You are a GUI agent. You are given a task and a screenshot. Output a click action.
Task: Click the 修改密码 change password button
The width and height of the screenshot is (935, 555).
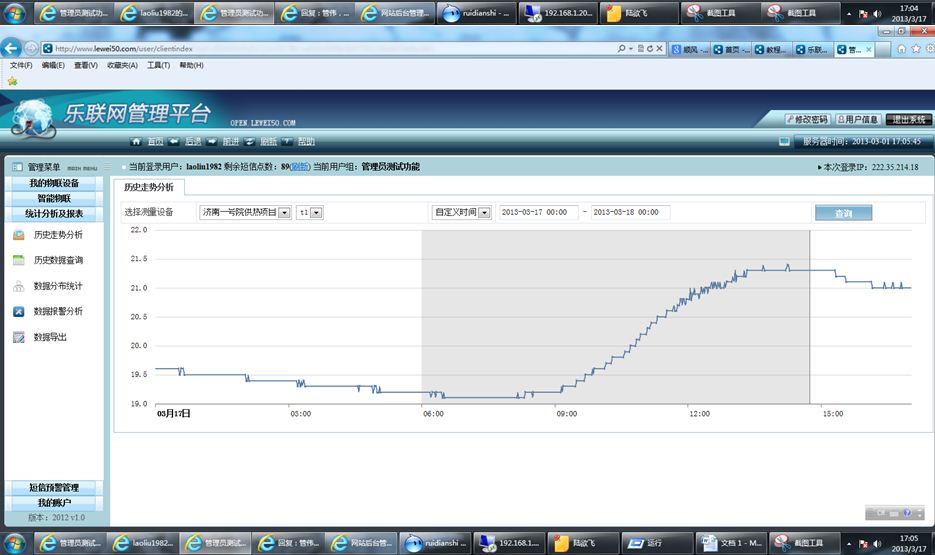click(806, 119)
